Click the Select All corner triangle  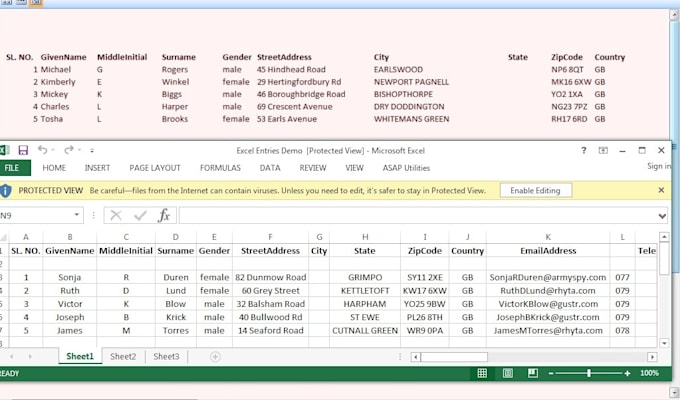[x=4, y=237]
